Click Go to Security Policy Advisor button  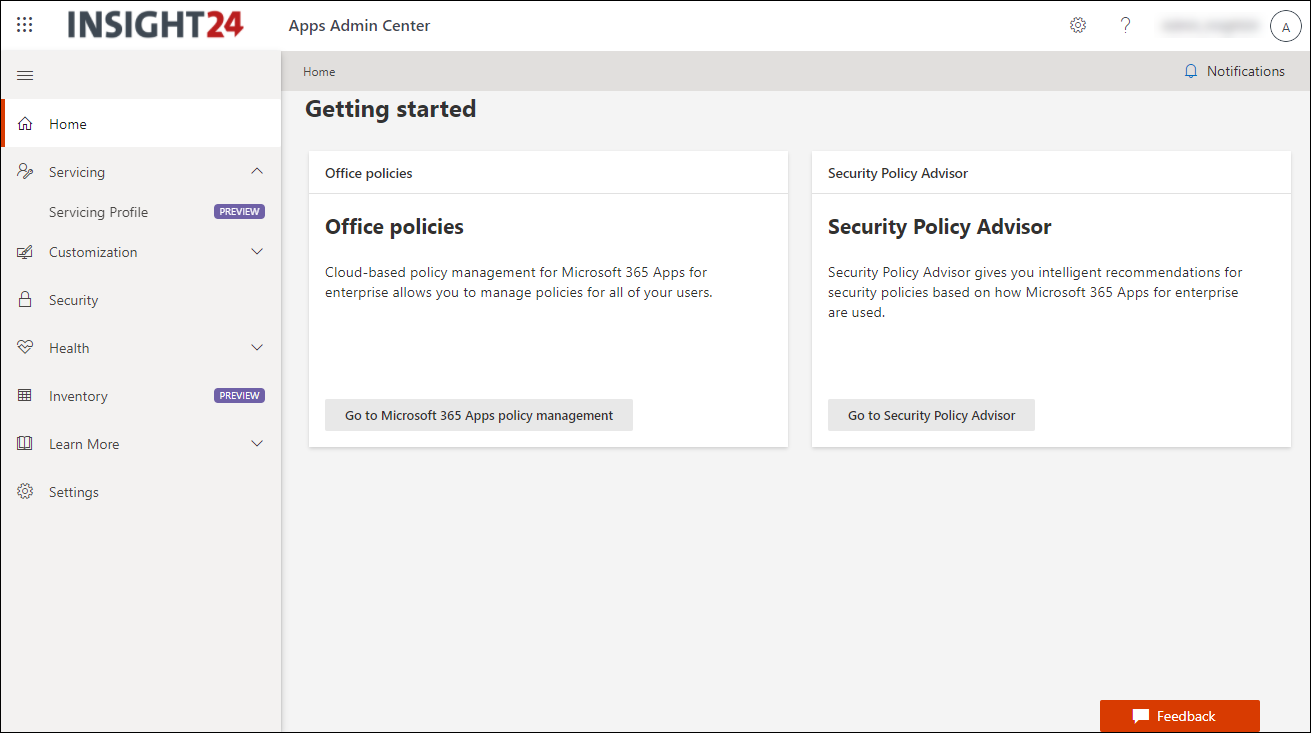tap(931, 415)
